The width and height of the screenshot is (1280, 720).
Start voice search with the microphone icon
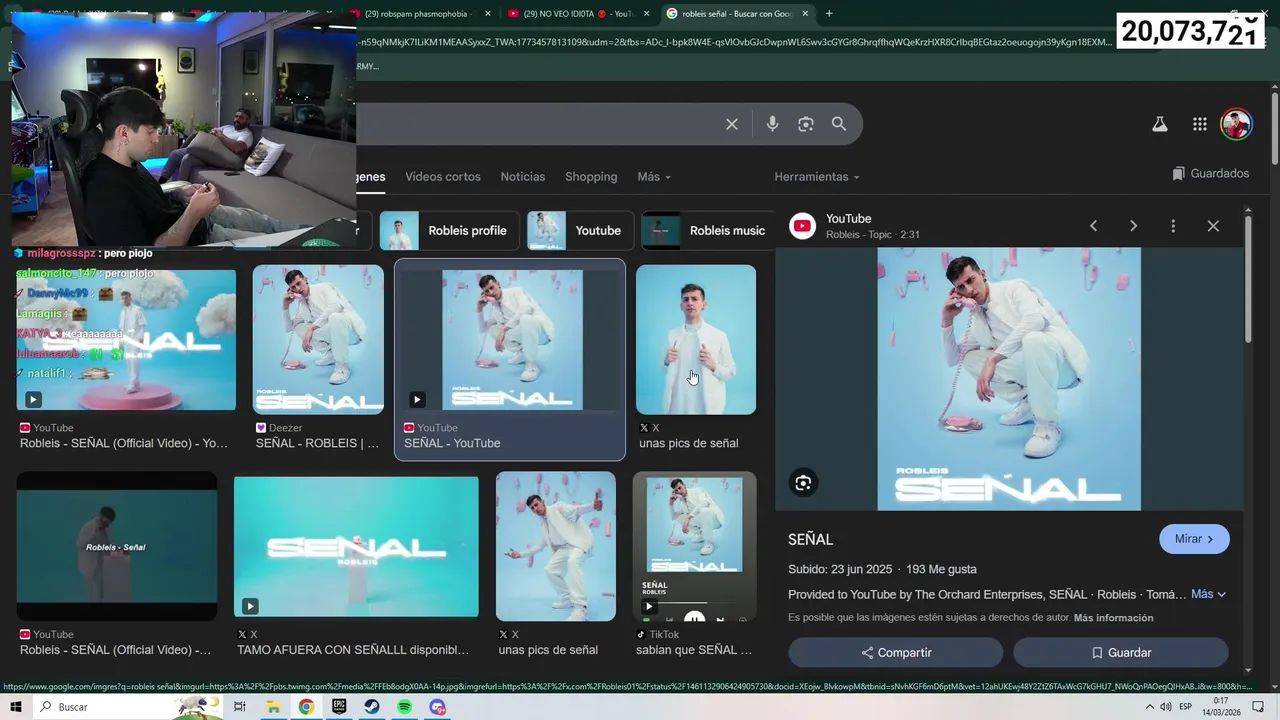pyautogui.click(x=772, y=124)
